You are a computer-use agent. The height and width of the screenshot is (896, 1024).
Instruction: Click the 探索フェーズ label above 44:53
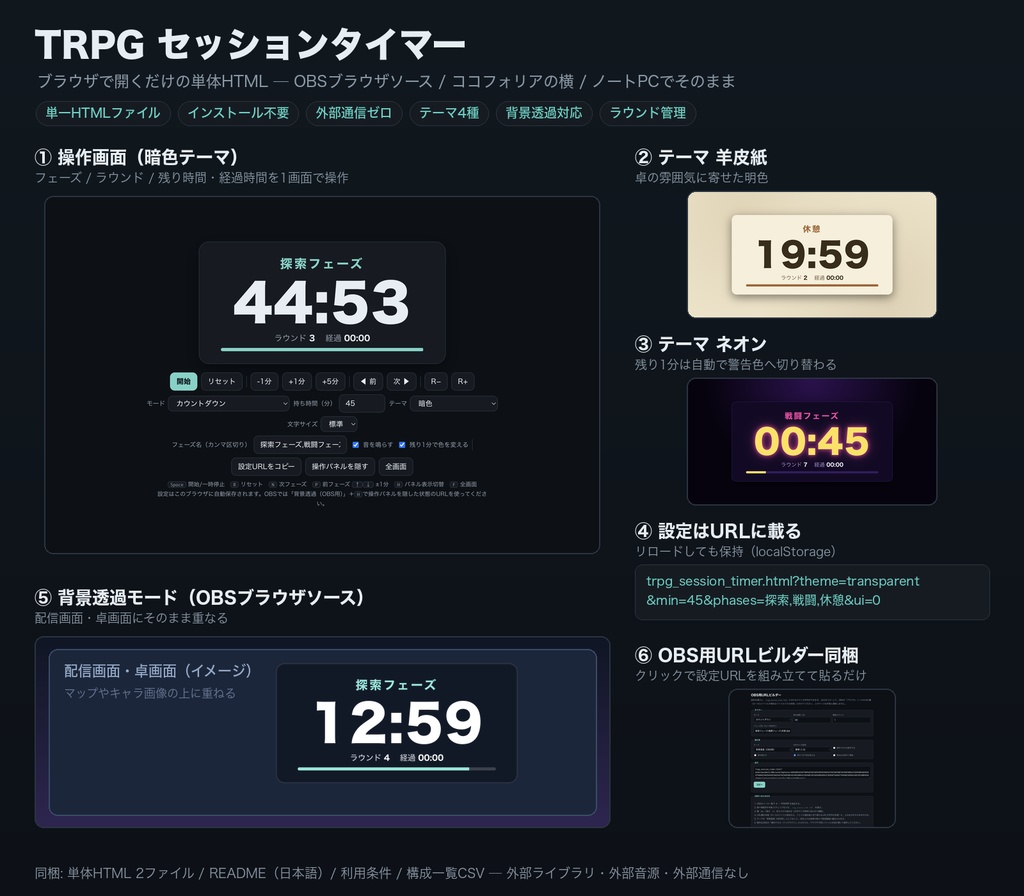coord(321,264)
